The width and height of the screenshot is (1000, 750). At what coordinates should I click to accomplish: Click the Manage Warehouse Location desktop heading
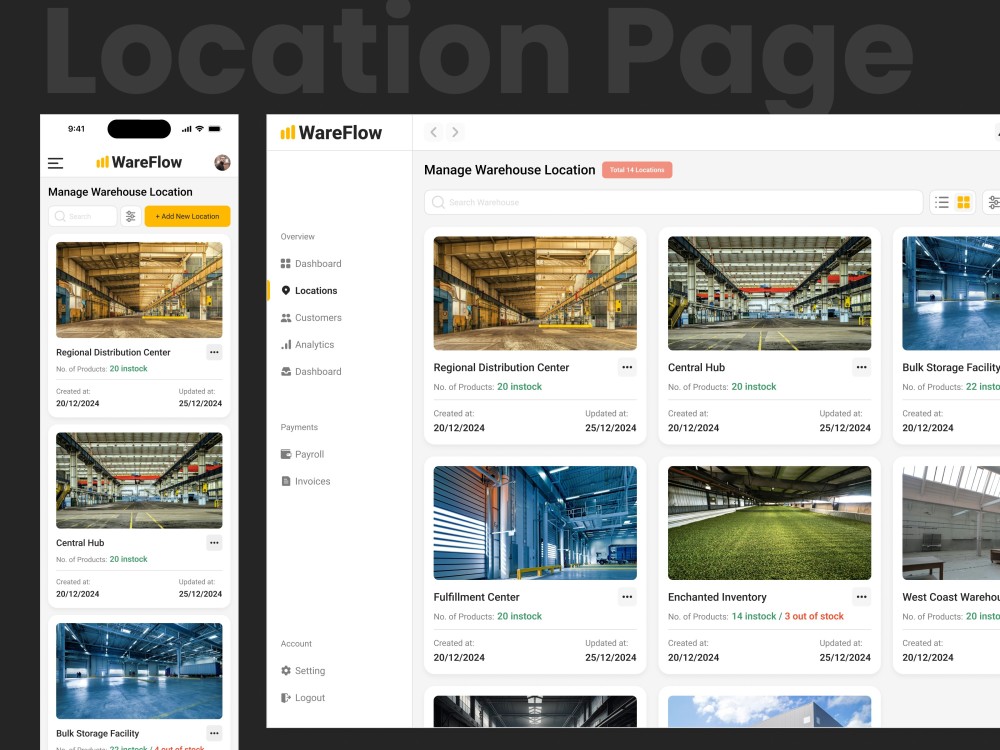point(510,170)
